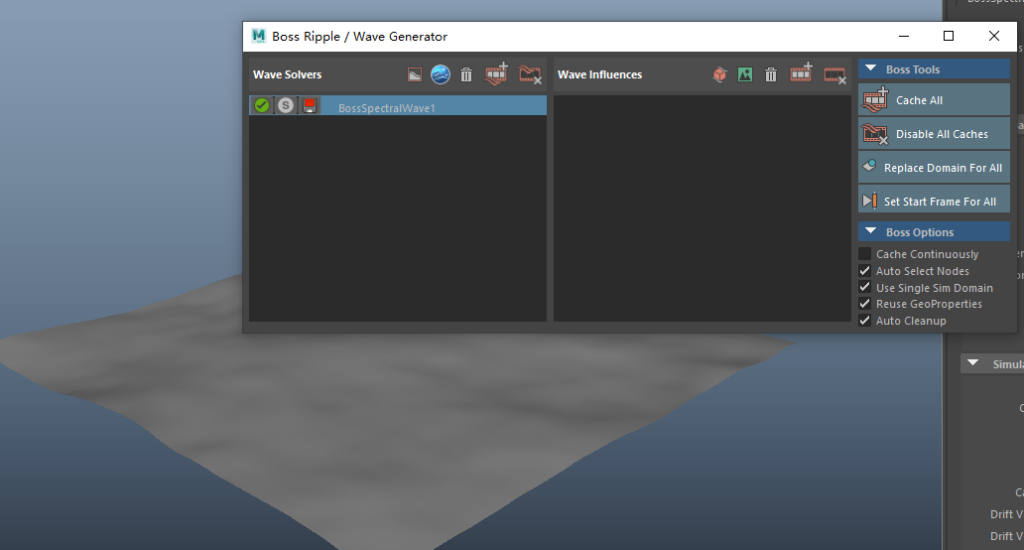1024x550 pixels.
Task: Close the Boss Ripple / Wave Generator window
Action: pyautogui.click(x=994, y=37)
